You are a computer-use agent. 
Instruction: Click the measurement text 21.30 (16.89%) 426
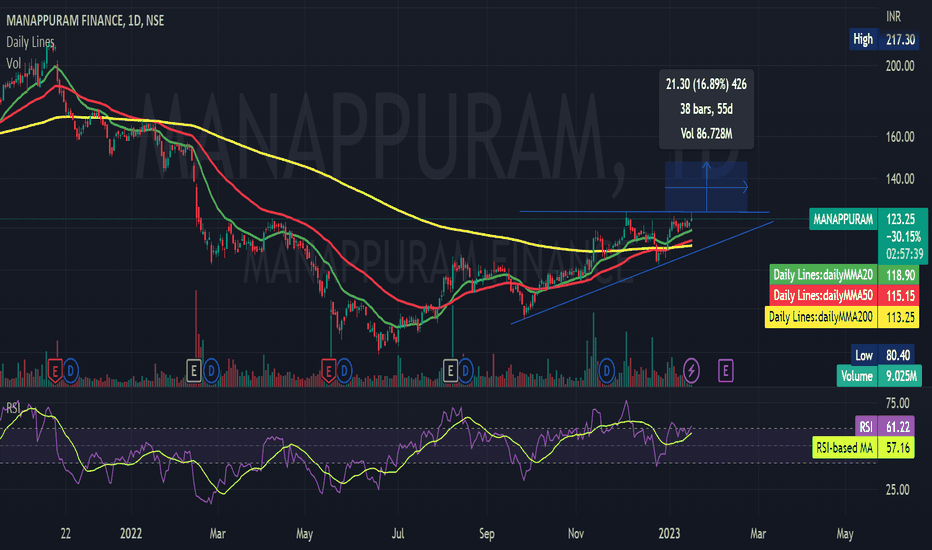pyautogui.click(x=706, y=84)
